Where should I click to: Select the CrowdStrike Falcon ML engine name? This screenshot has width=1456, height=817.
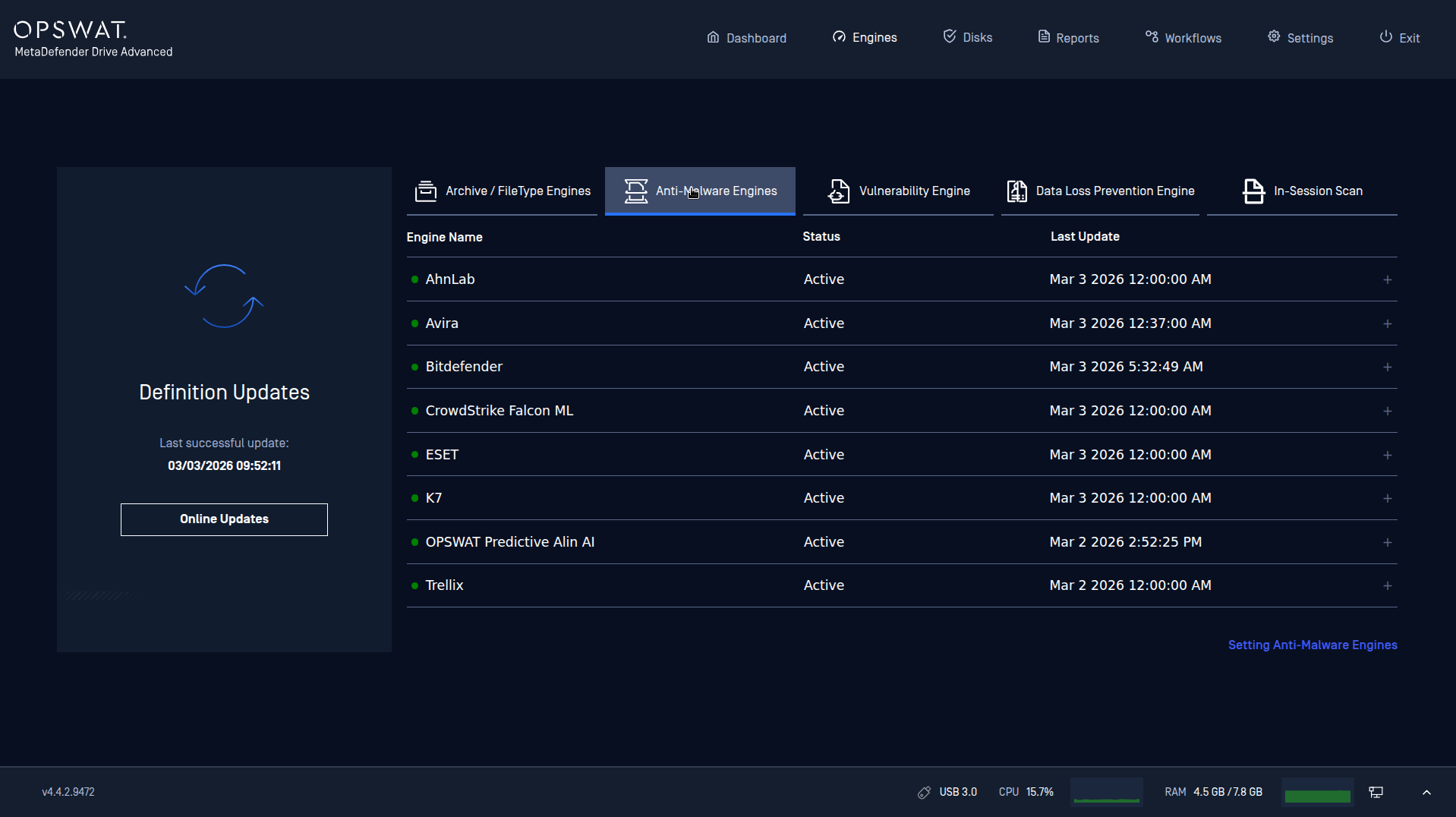499,411
